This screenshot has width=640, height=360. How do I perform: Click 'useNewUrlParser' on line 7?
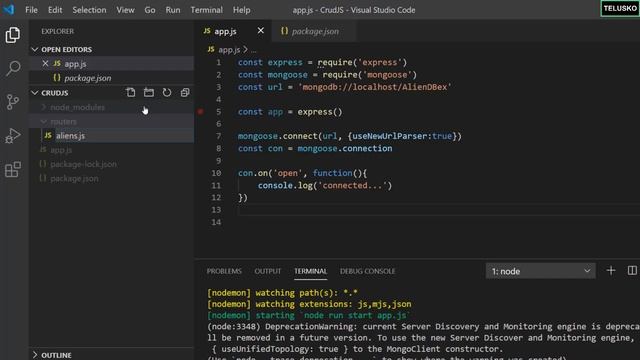click(389, 136)
